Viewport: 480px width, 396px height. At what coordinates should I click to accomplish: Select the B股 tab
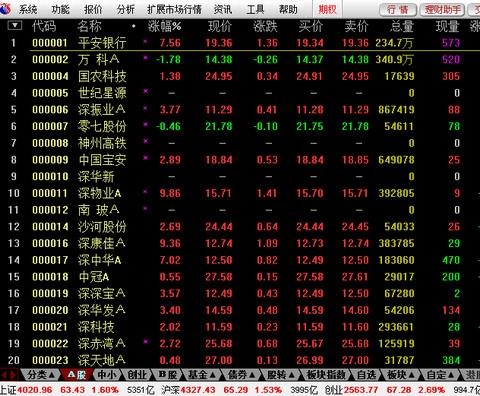coord(168,375)
